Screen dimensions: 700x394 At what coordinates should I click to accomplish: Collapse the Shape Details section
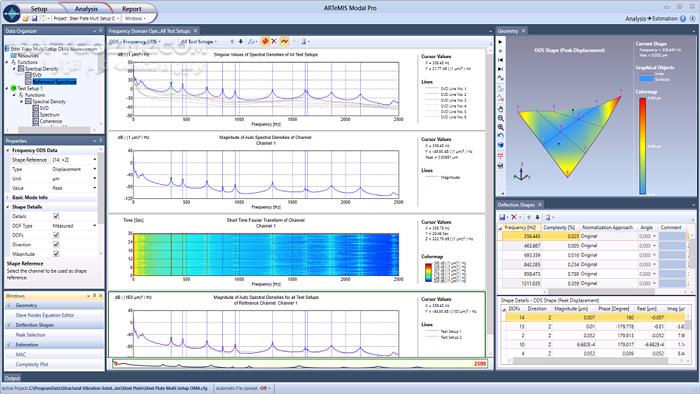8,207
